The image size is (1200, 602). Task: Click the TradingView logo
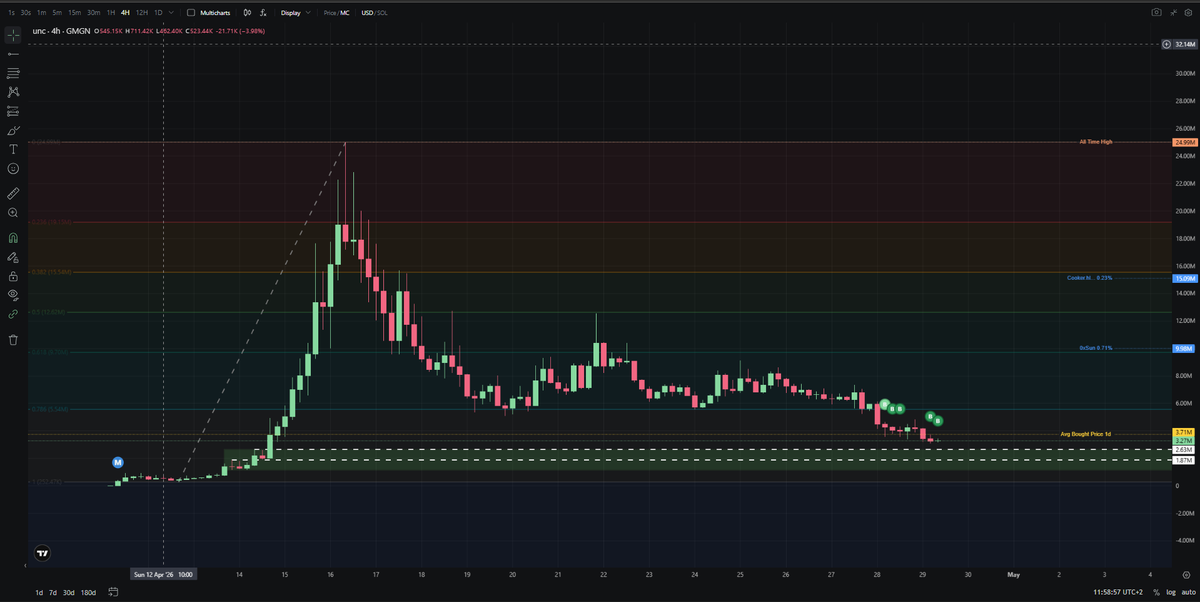point(42,553)
